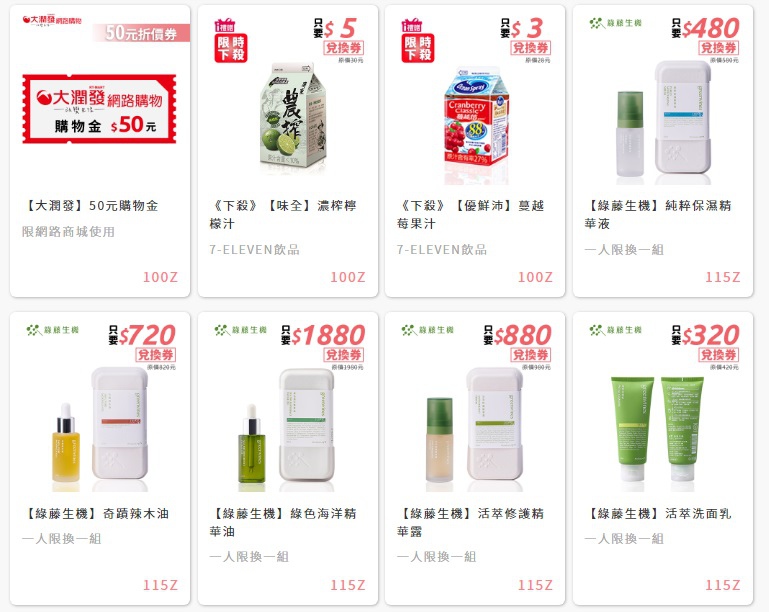The width and height of the screenshot is (769, 612).
Task: Open 【綠藤生機】活萃修護精華露 product link
Action: pos(471,522)
